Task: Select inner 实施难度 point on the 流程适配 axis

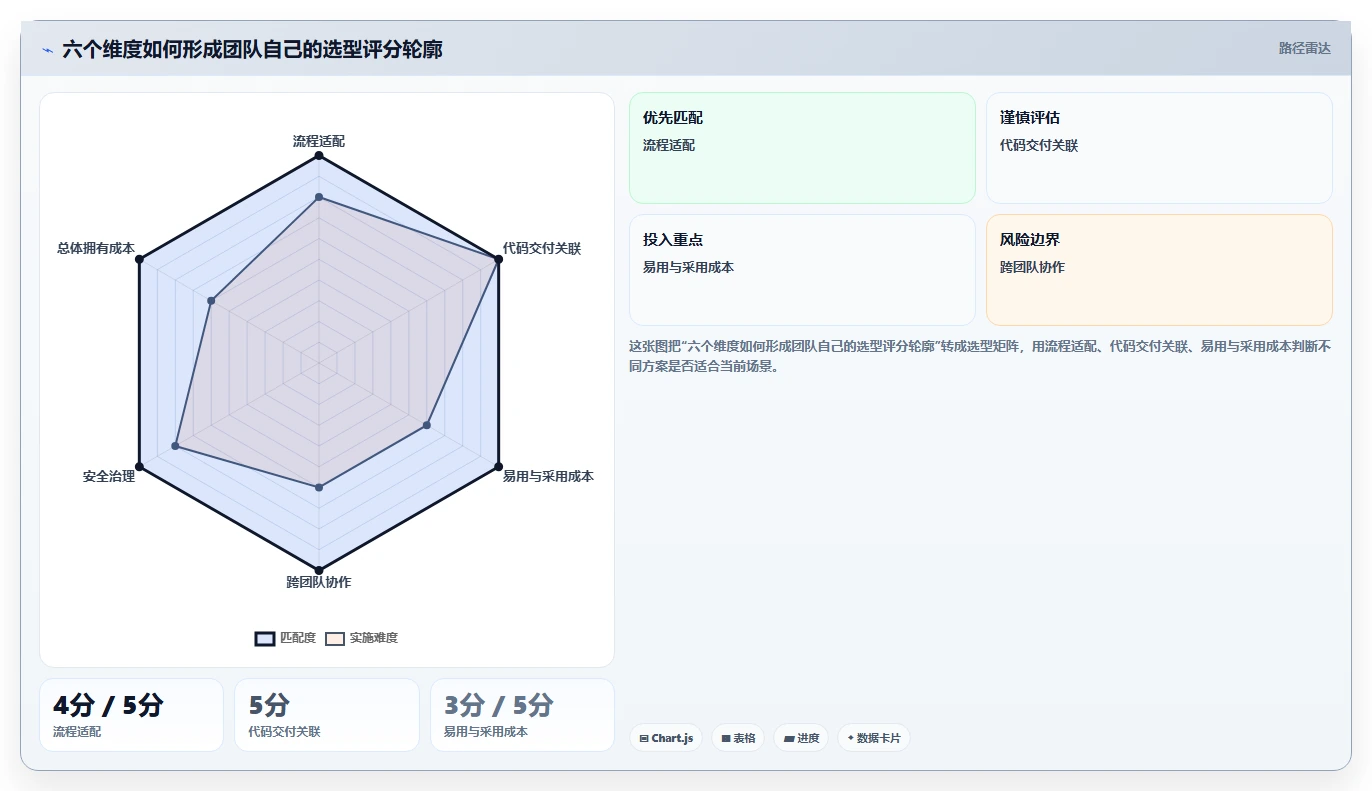Action: [319, 197]
